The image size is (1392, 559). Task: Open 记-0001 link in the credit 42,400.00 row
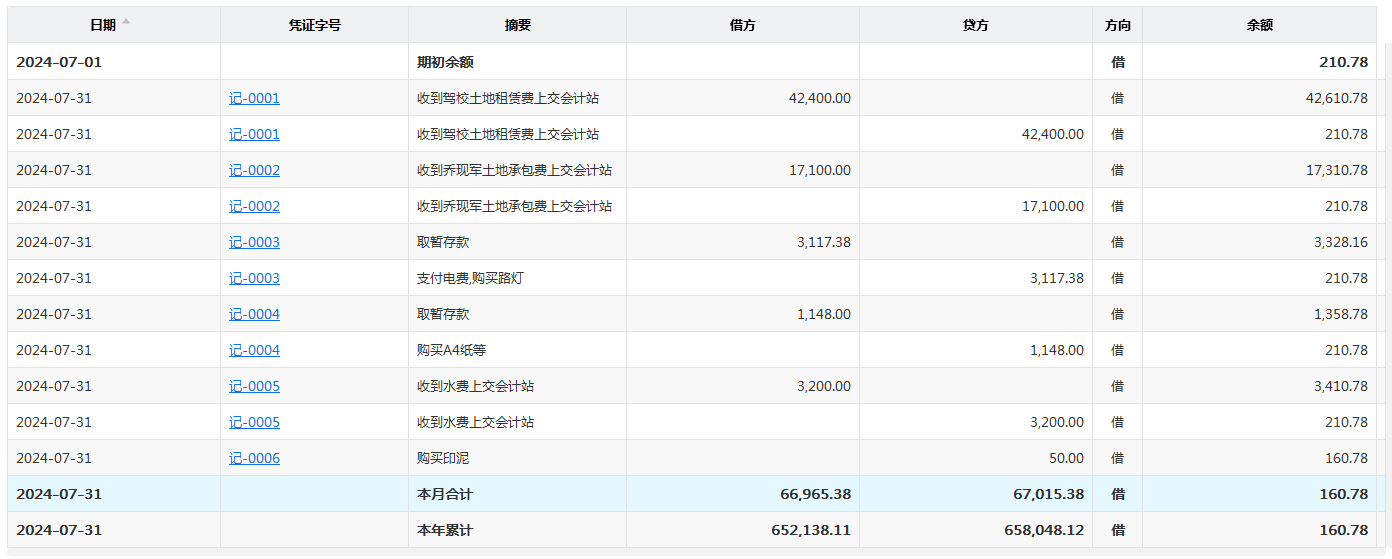point(254,134)
